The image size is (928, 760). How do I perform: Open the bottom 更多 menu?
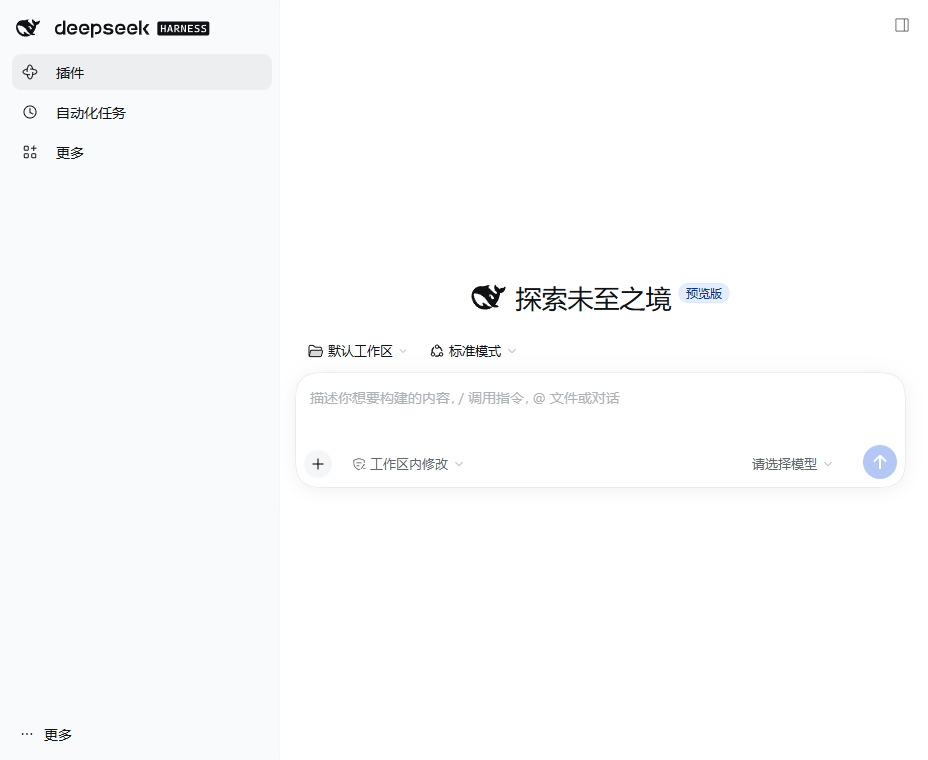click(x=47, y=735)
